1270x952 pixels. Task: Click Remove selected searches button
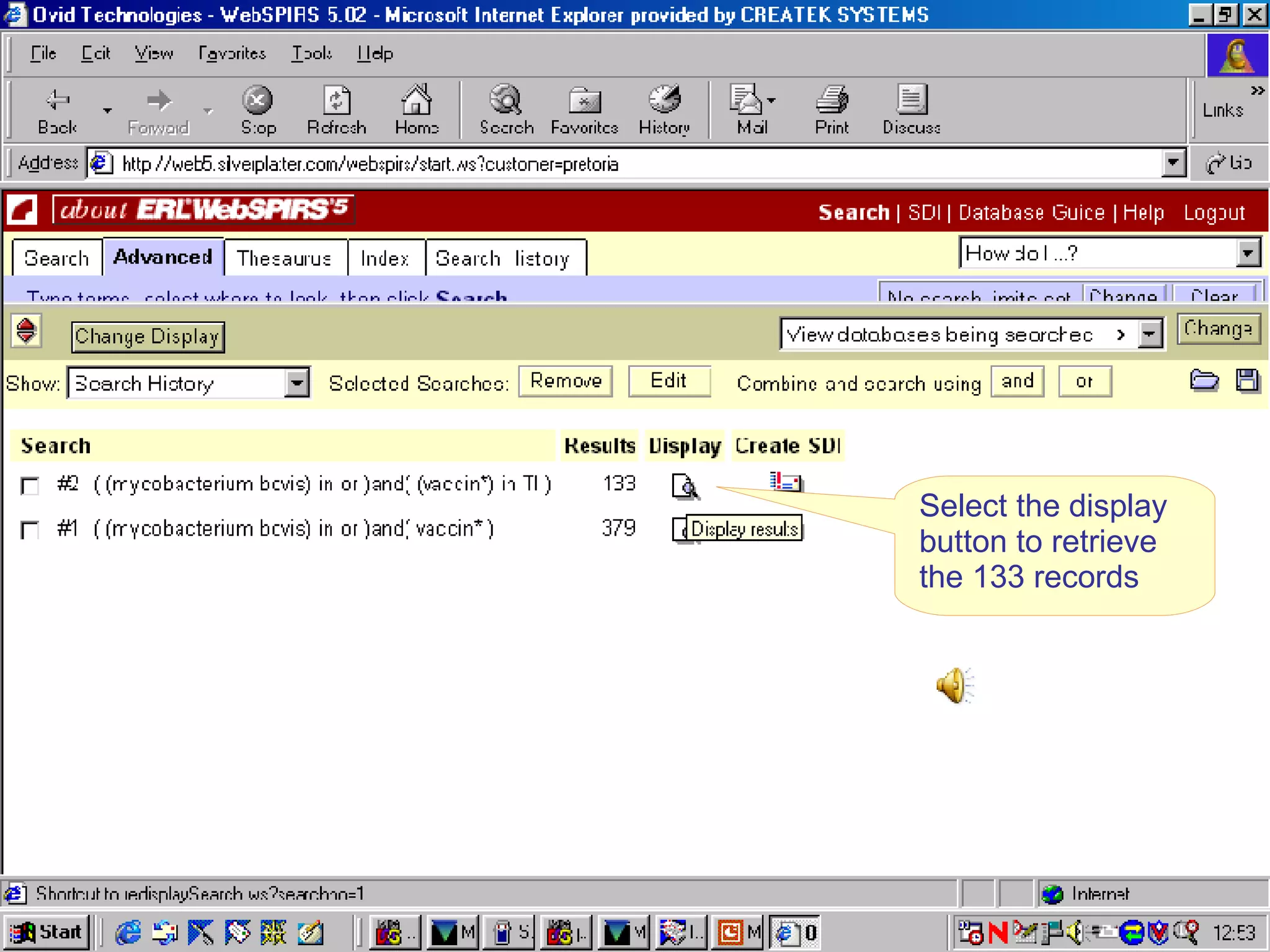566,381
